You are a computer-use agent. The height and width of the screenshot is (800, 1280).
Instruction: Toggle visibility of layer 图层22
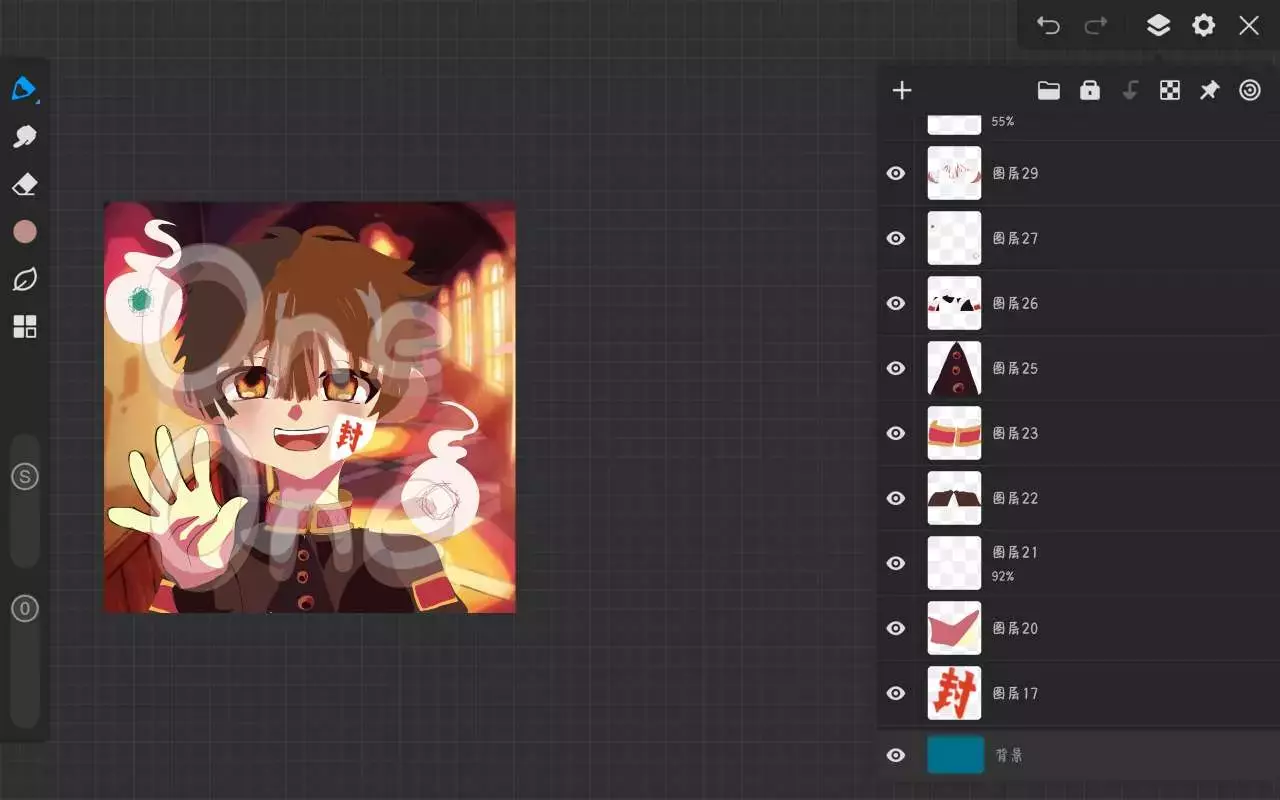click(x=896, y=498)
